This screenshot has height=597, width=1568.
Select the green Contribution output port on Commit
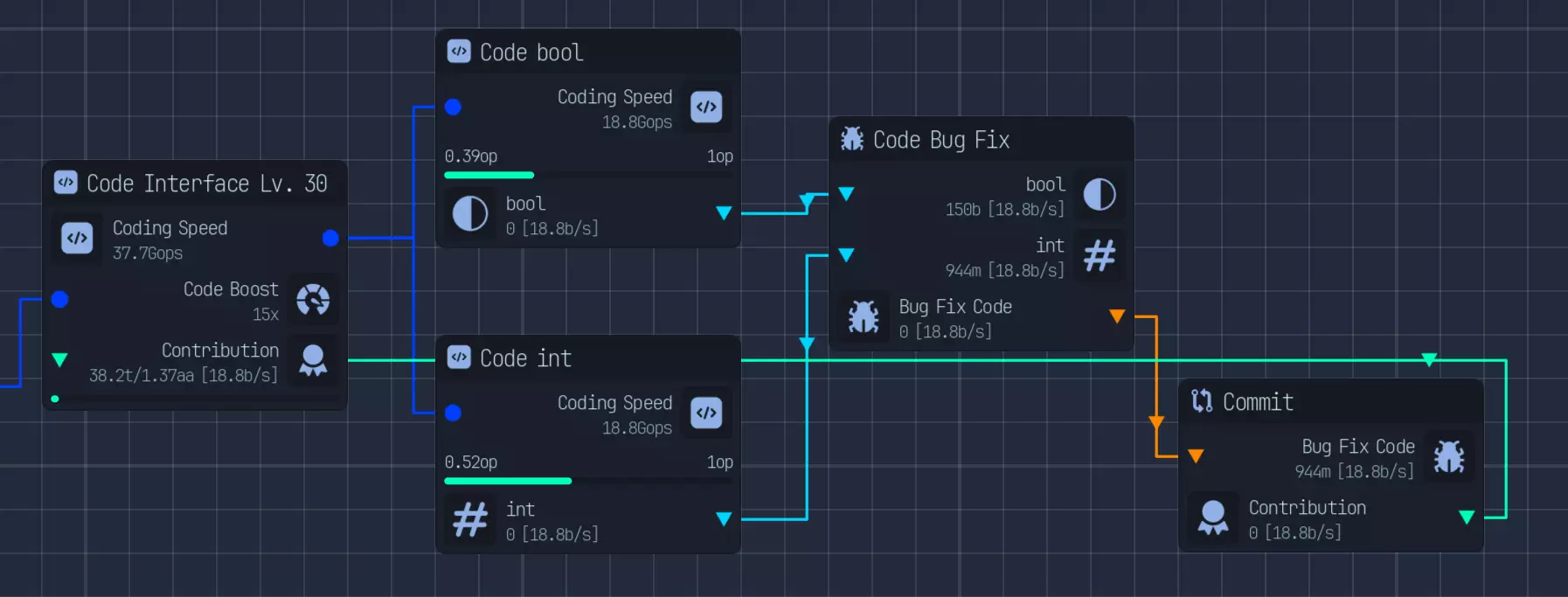1467,517
